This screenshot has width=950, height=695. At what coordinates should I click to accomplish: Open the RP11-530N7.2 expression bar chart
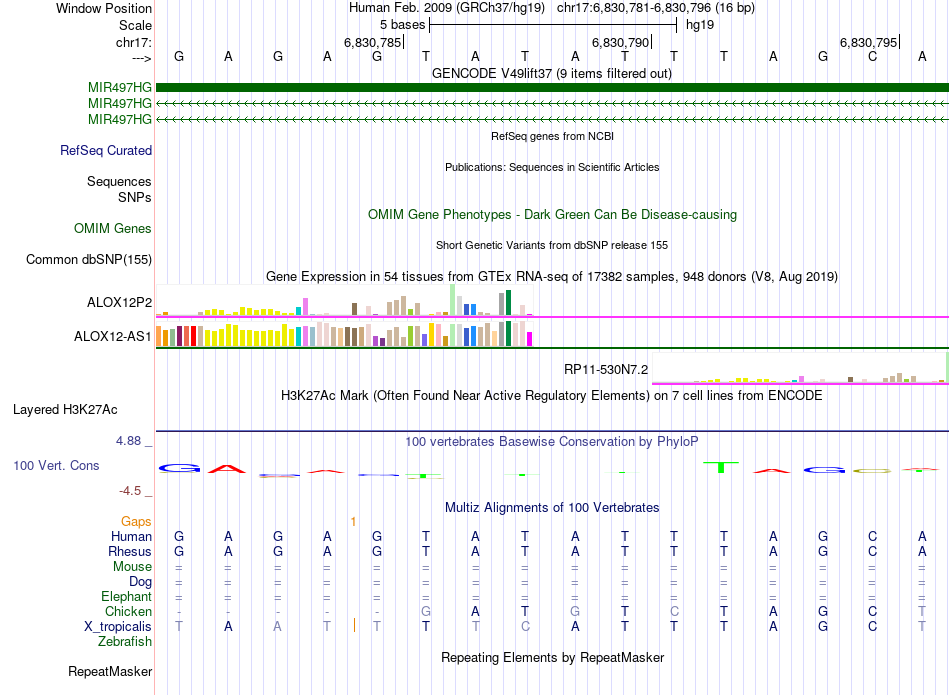[800, 368]
